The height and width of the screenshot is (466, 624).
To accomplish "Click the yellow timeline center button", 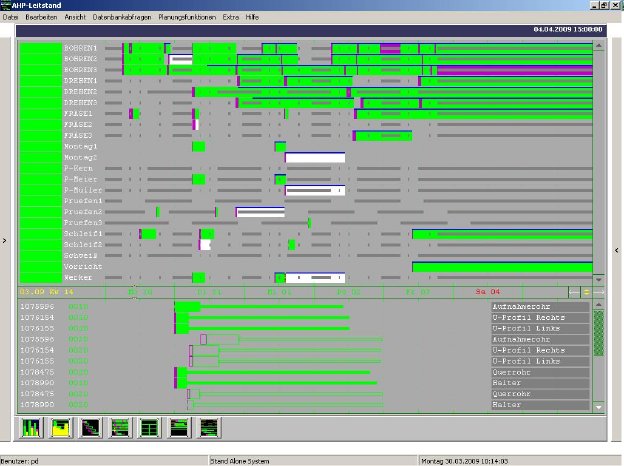I will [586, 291].
